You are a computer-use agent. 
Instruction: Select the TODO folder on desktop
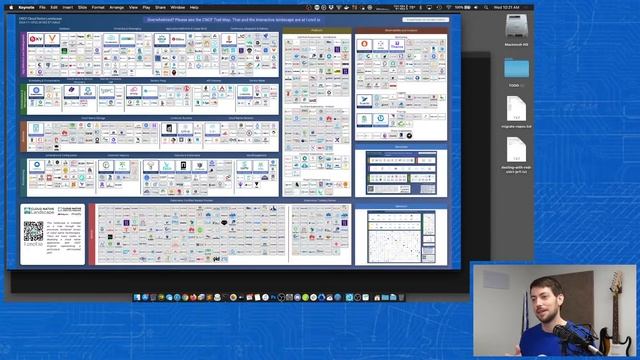pyautogui.click(x=516, y=69)
